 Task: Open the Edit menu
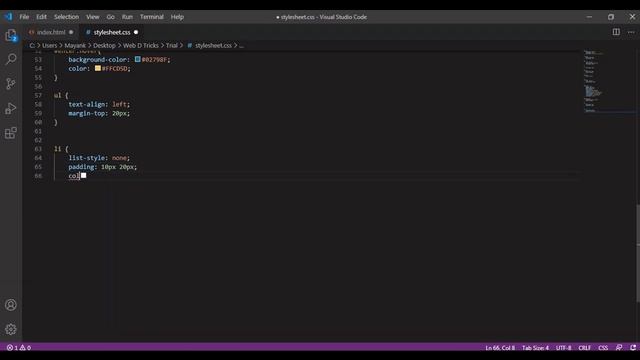tap(41, 17)
